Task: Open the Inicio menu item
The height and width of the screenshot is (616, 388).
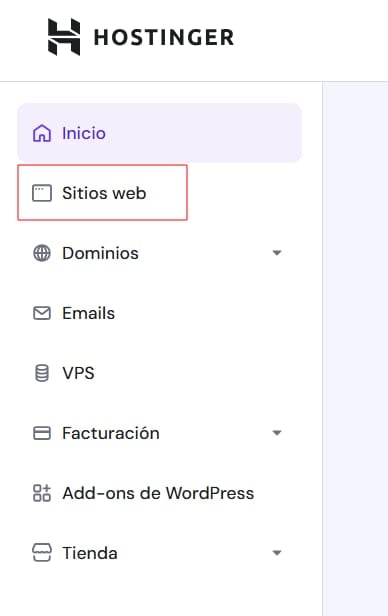Action: (x=159, y=133)
